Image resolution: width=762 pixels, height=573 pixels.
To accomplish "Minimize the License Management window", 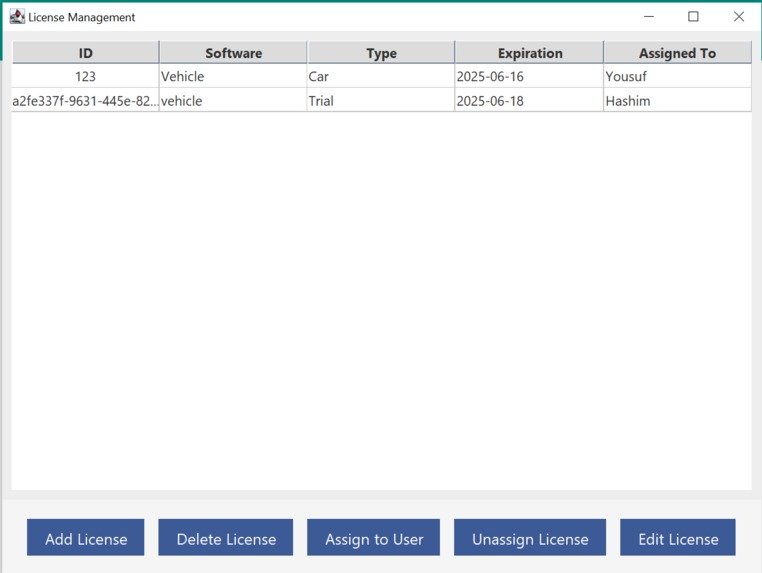I will tap(649, 17).
